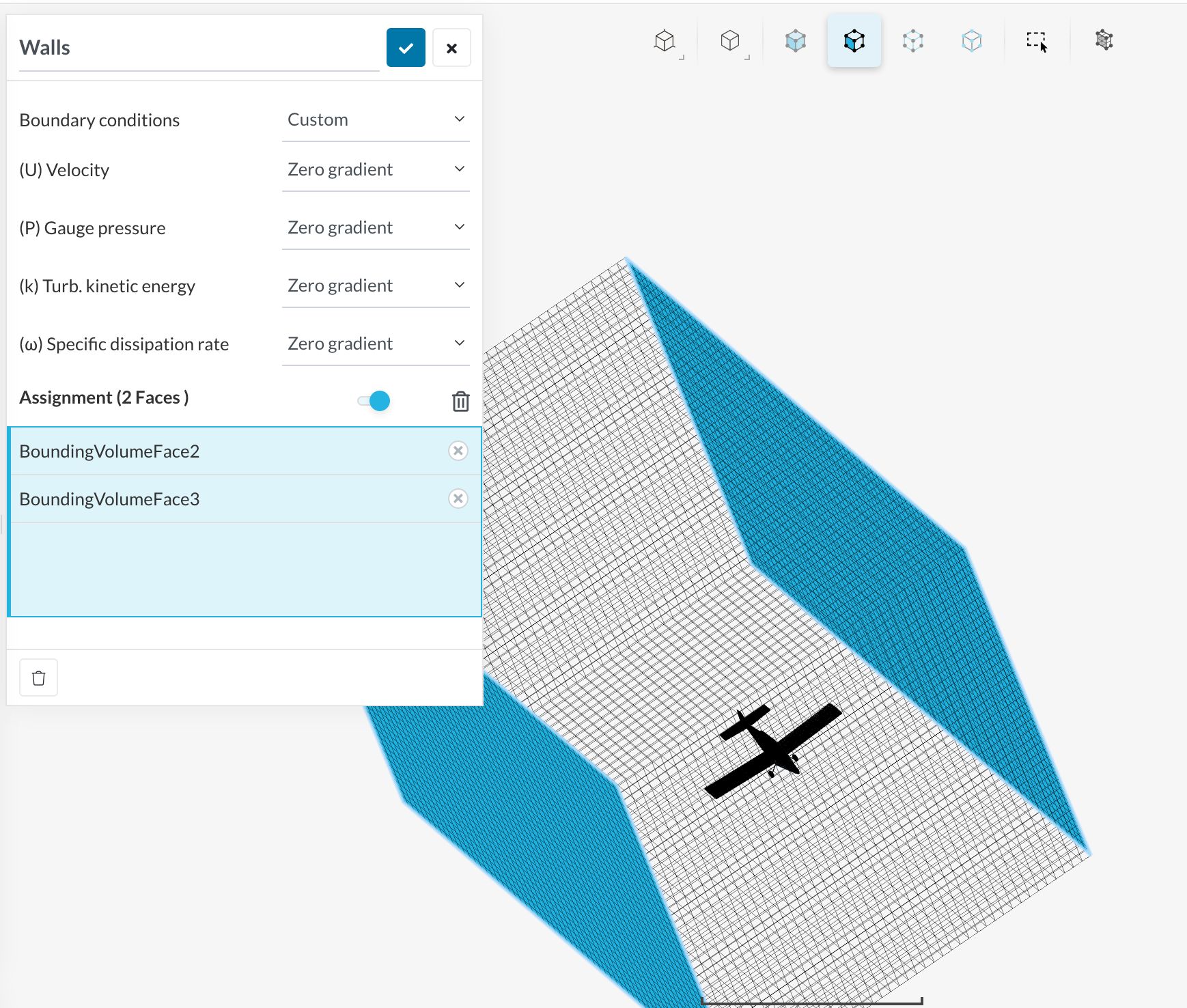The width and height of the screenshot is (1187, 1008).
Task: Activate the select faces tool
Action: [854, 41]
